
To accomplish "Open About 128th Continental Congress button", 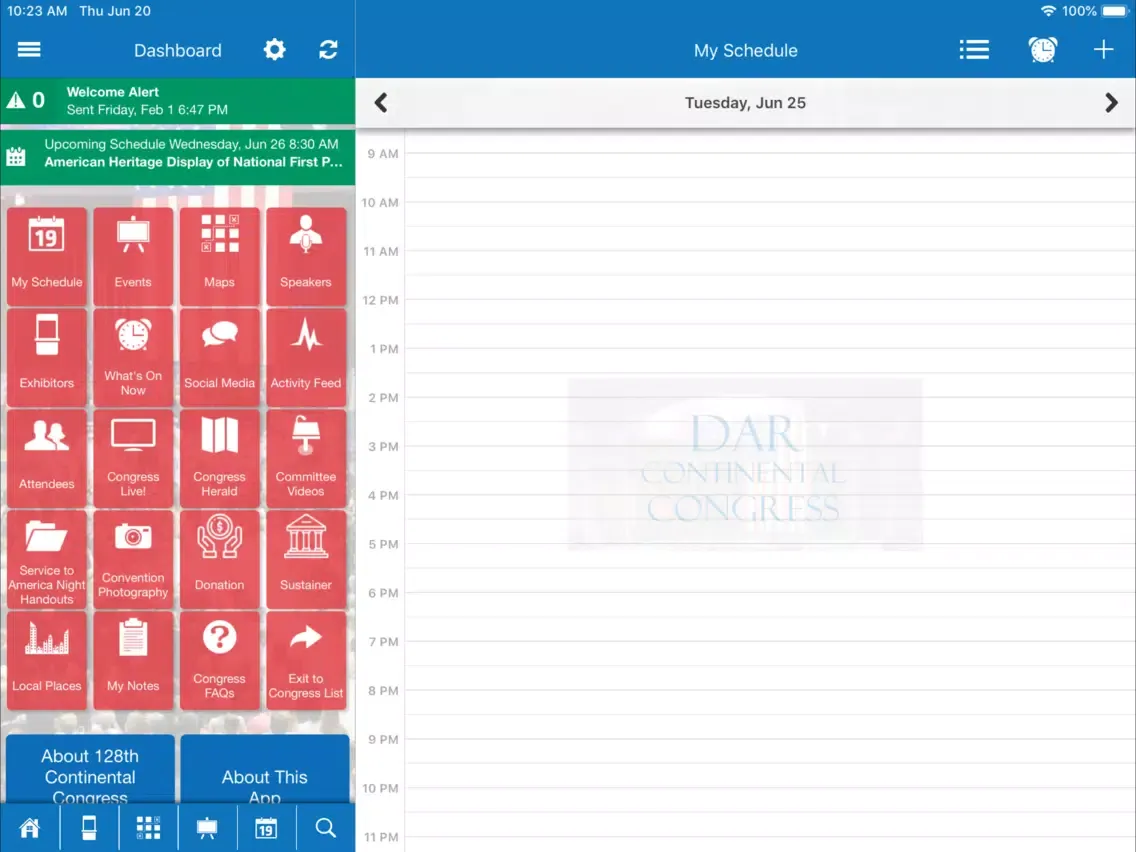I will pyautogui.click(x=91, y=769).
